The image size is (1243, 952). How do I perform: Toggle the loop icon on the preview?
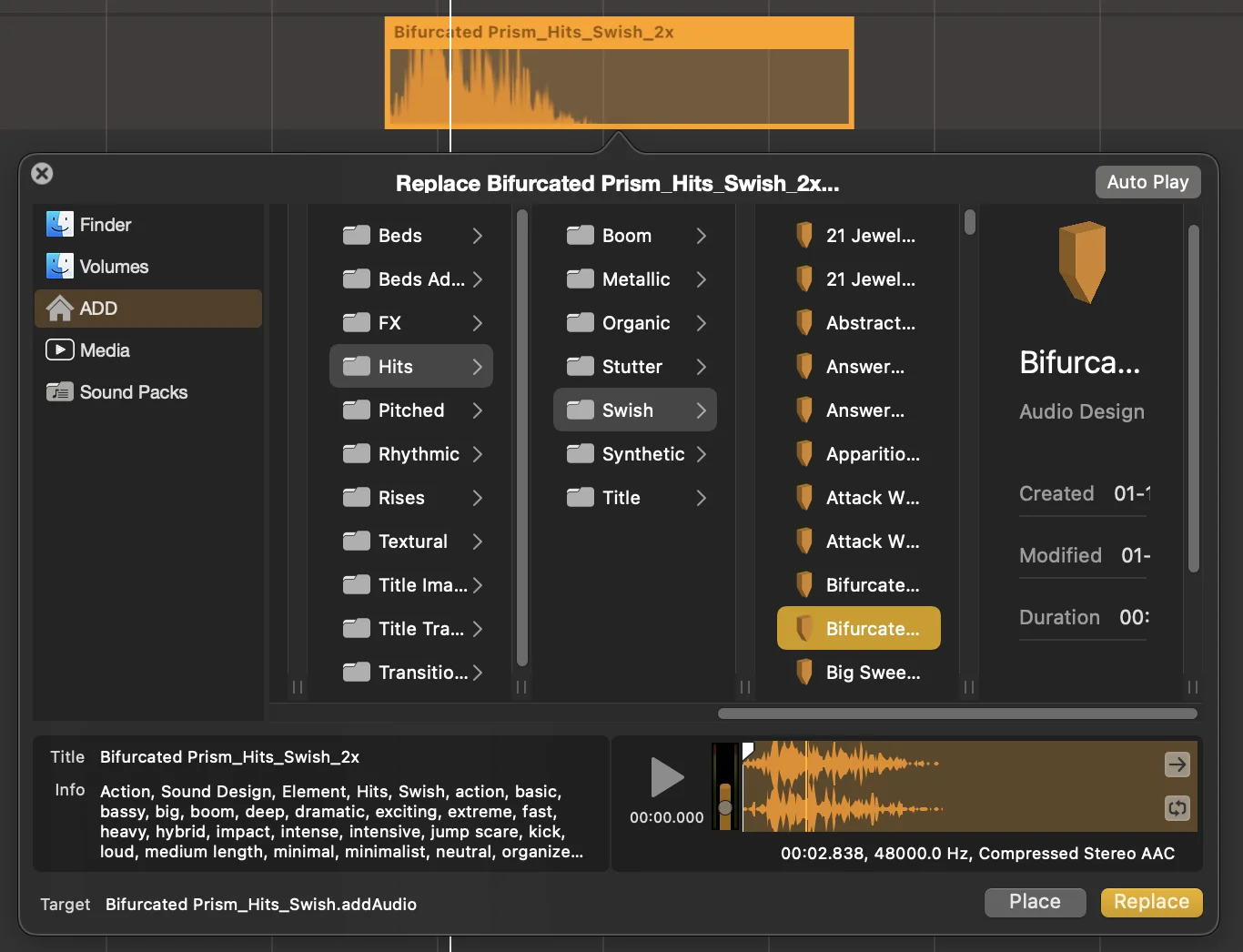(x=1177, y=808)
